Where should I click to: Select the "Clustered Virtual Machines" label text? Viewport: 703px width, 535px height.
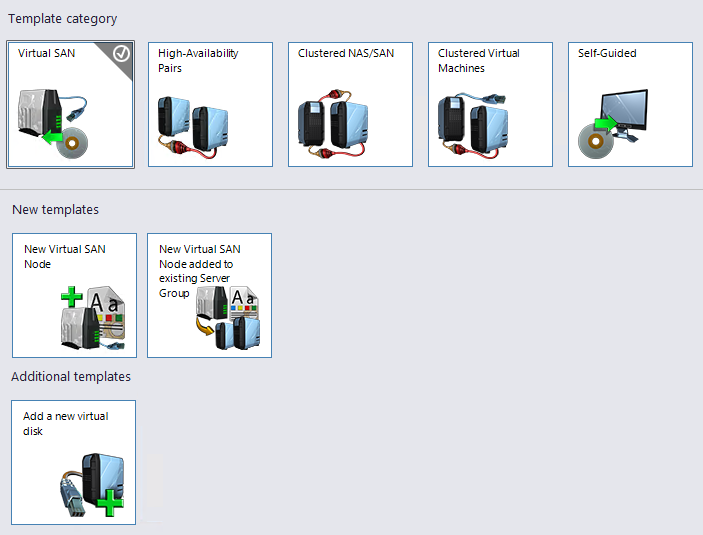(x=478, y=61)
